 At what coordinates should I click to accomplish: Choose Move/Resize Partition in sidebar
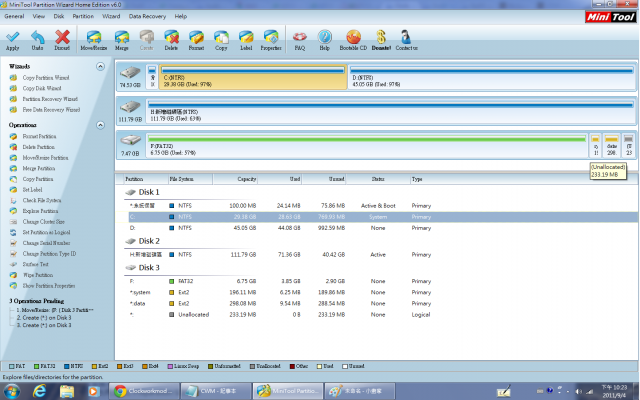click(x=45, y=158)
